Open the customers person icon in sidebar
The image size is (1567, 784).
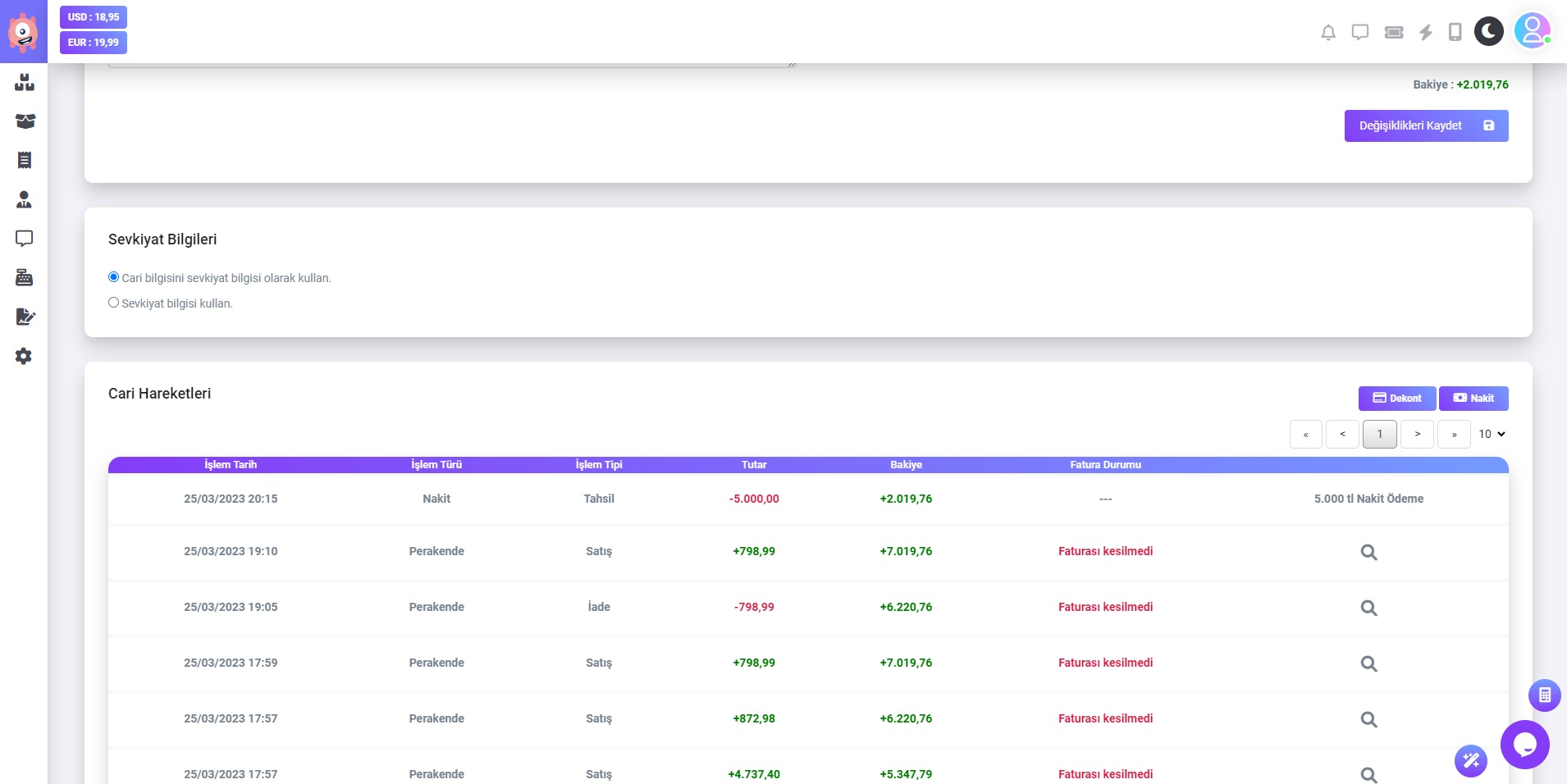(24, 199)
